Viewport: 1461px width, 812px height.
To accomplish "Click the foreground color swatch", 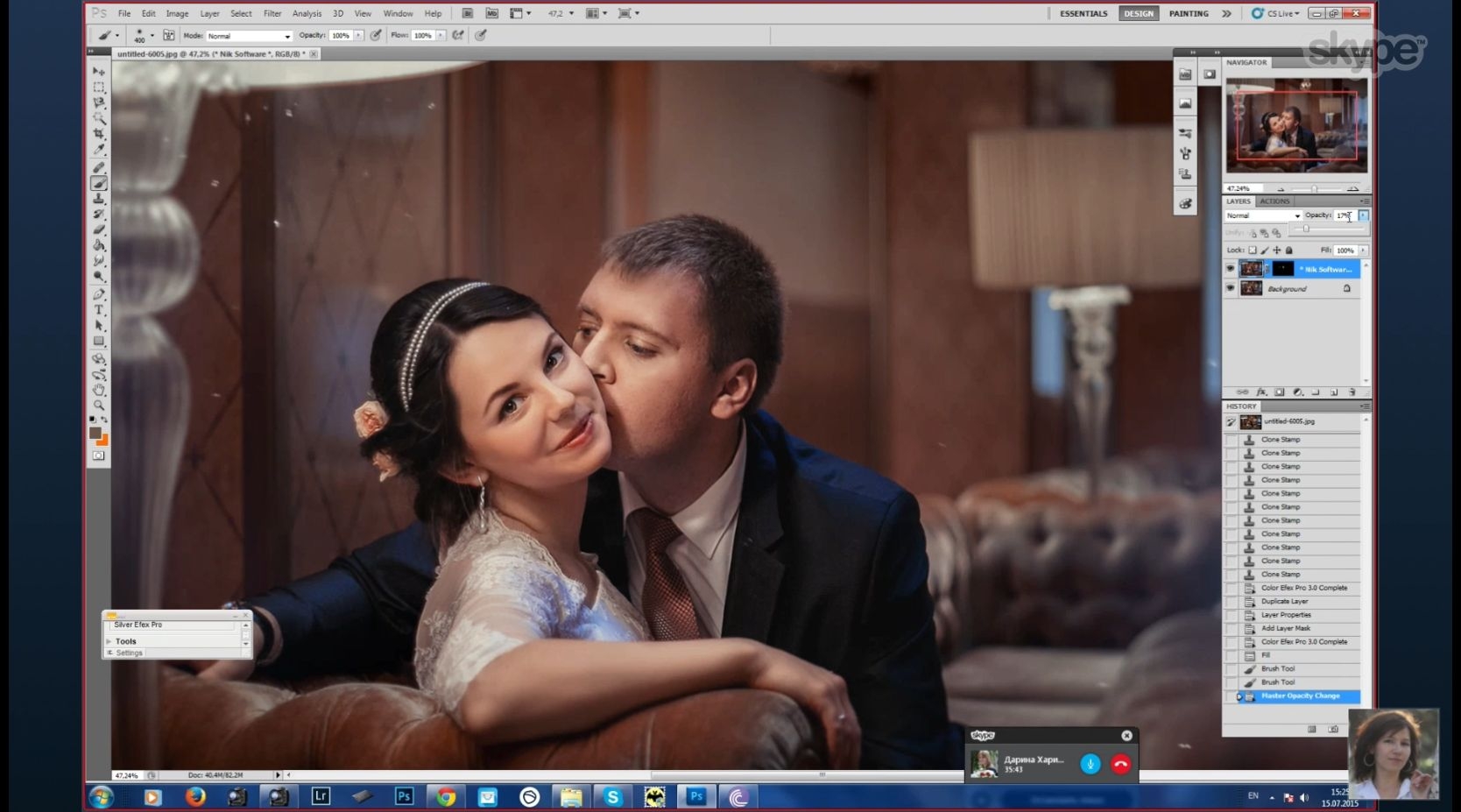I will pyautogui.click(x=95, y=433).
